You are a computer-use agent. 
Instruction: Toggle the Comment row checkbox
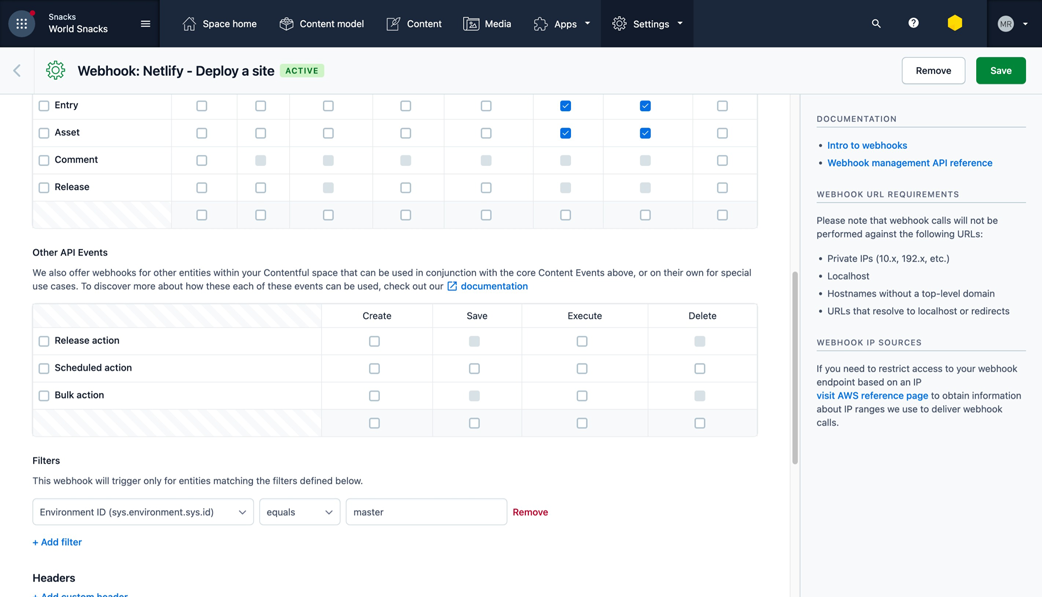pyautogui.click(x=44, y=160)
